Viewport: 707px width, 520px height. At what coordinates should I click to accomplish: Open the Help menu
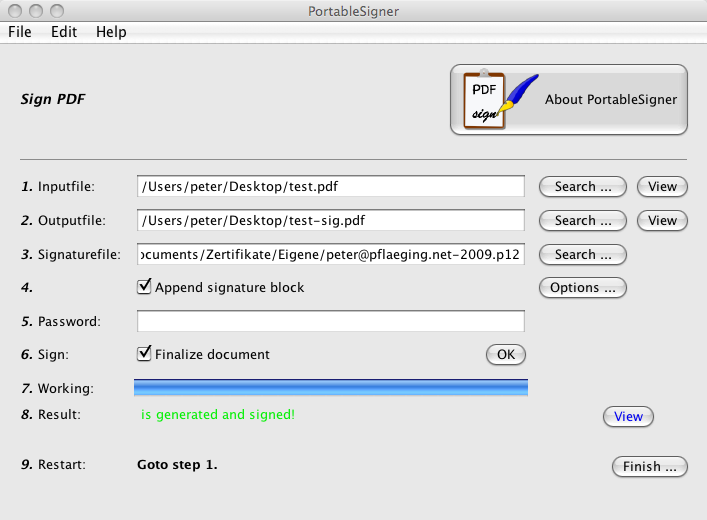coord(111,32)
